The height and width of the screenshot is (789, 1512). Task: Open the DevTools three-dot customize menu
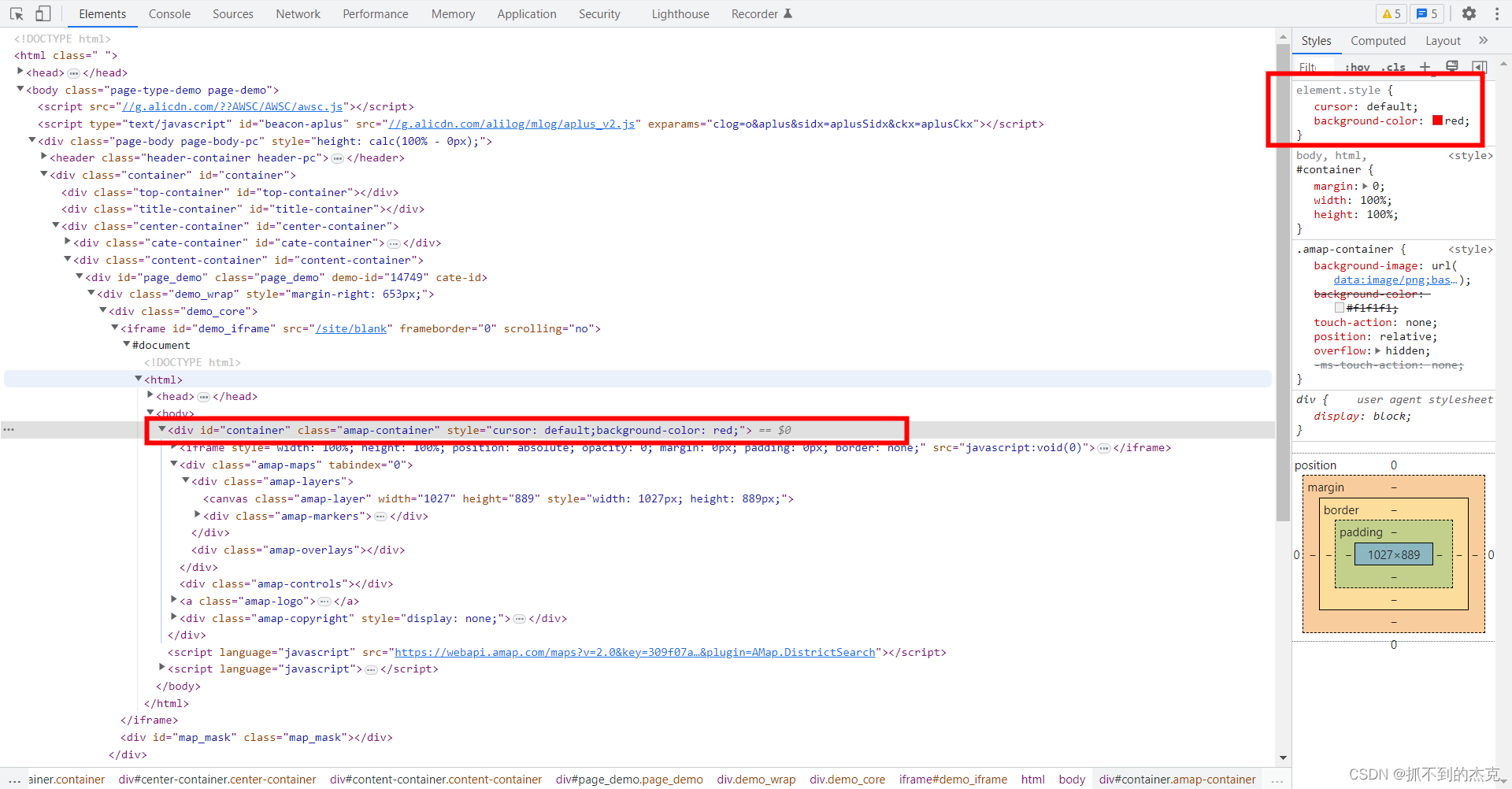(1496, 13)
